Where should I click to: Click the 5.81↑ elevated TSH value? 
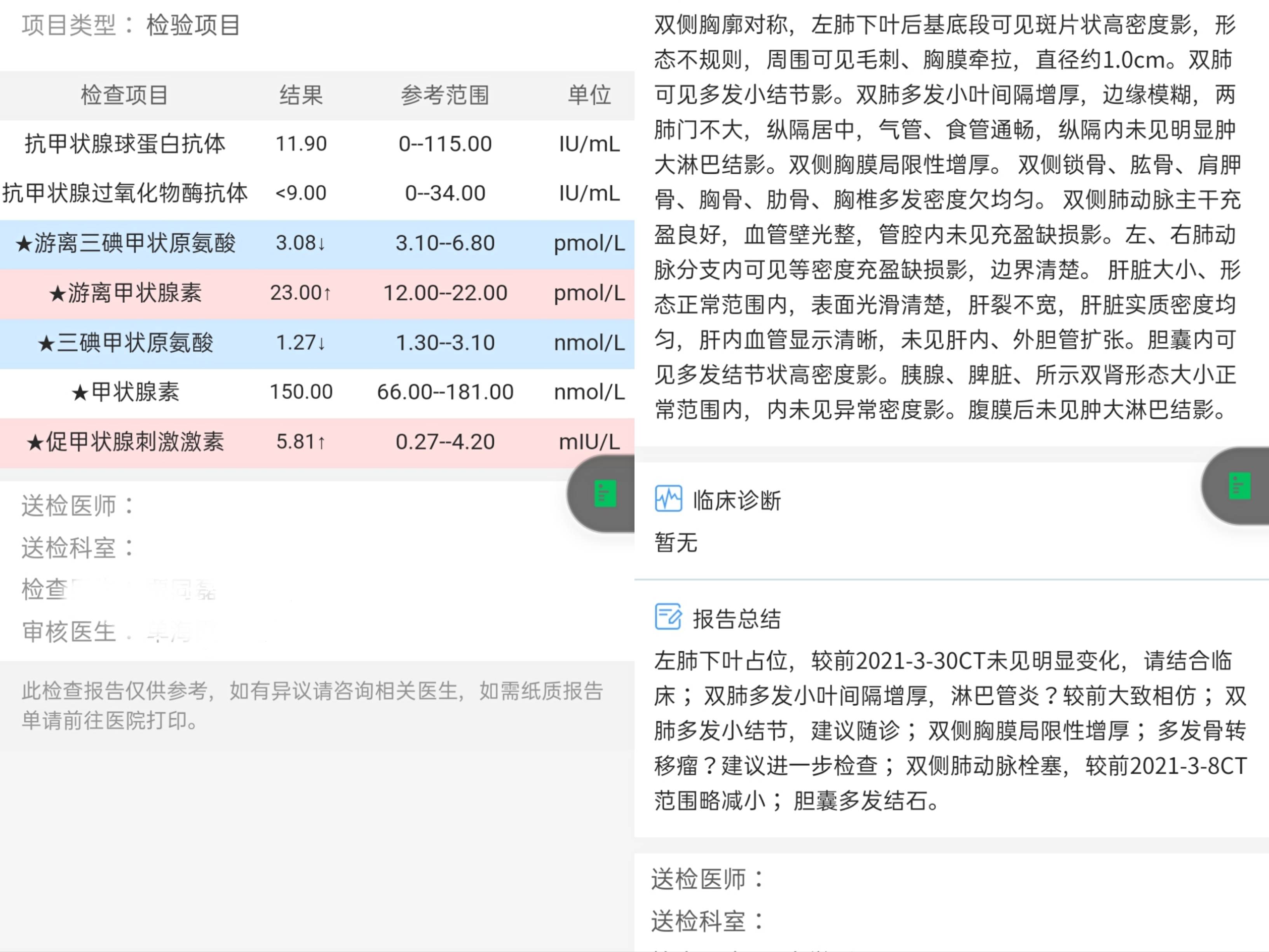pos(301,442)
